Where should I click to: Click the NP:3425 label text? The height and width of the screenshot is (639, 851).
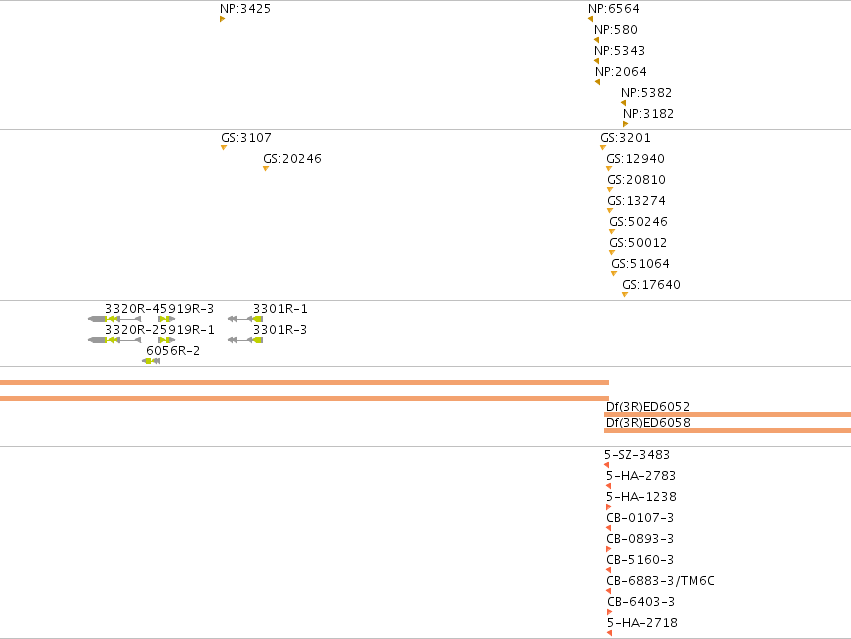[245, 9]
